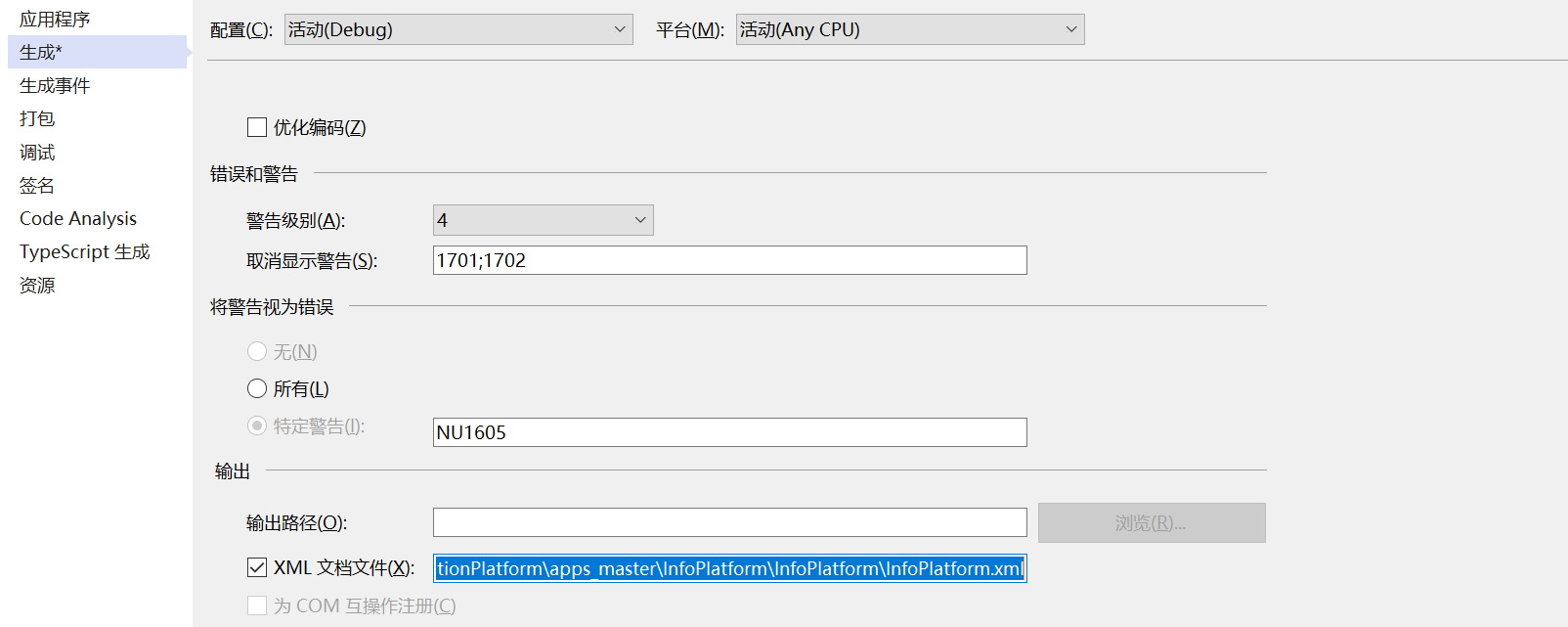This screenshot has height=627, width=1568.
Task: Expand the 警告级别 dropdown
Action: tap(543, 220)
